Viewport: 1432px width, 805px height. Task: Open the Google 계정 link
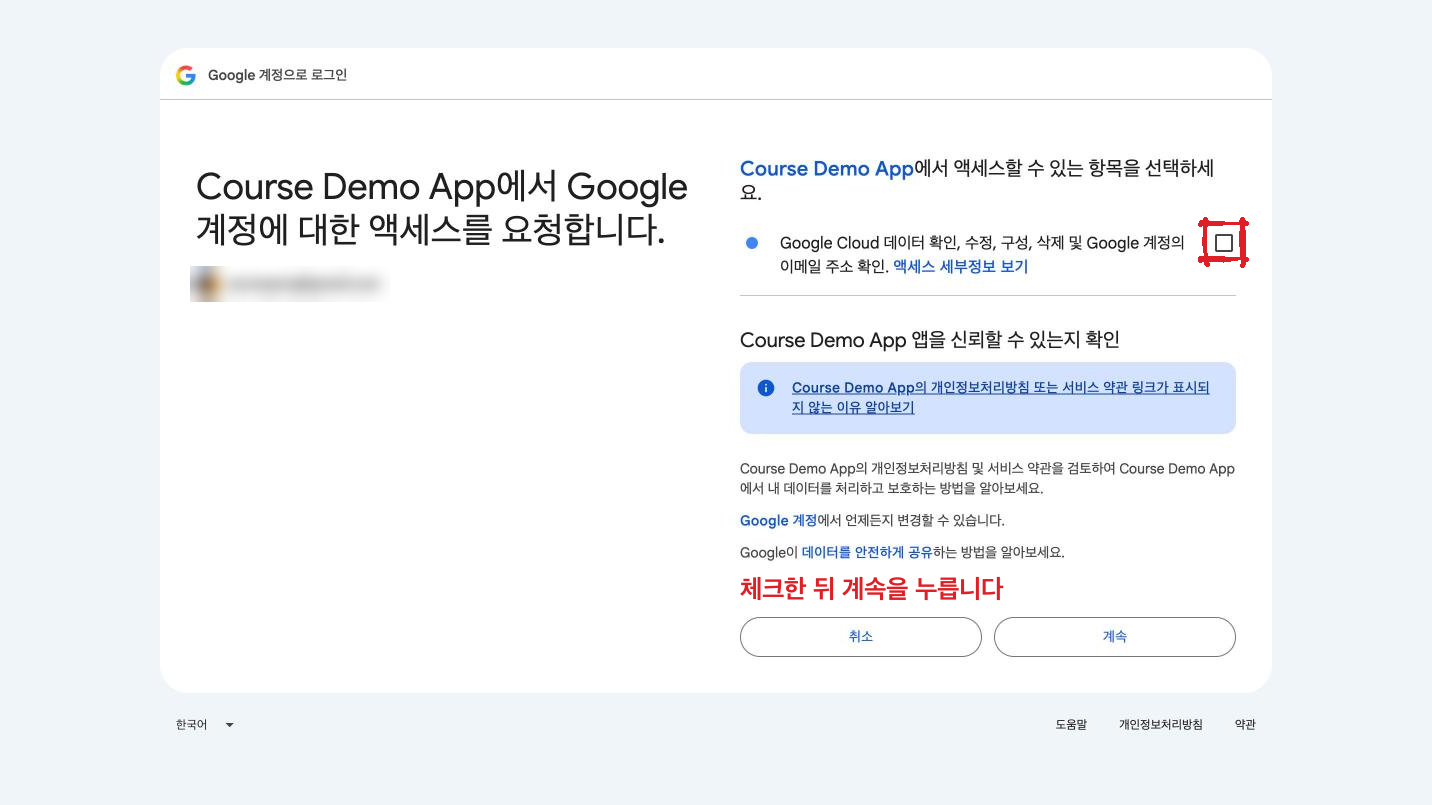[x=778, y=521]
